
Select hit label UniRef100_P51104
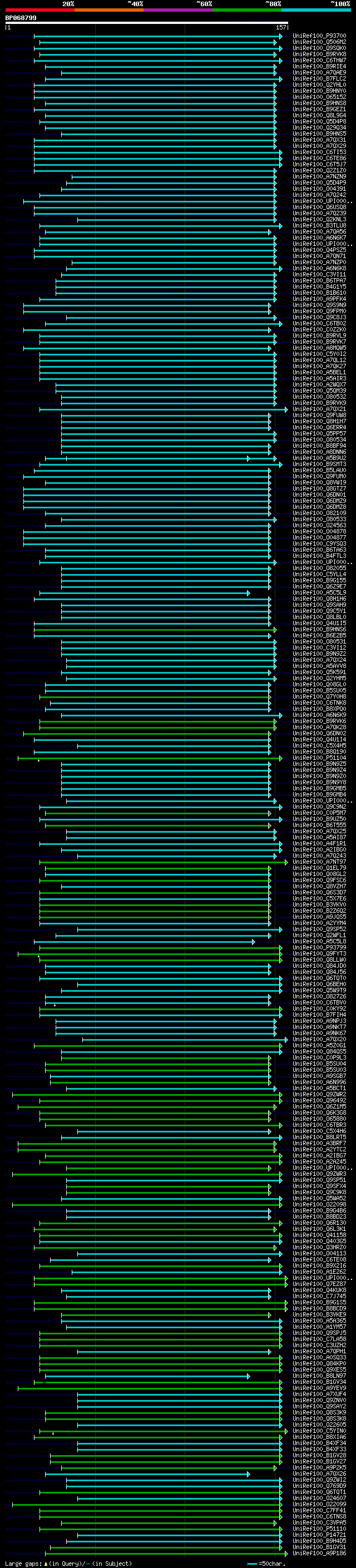coord(319,758)
